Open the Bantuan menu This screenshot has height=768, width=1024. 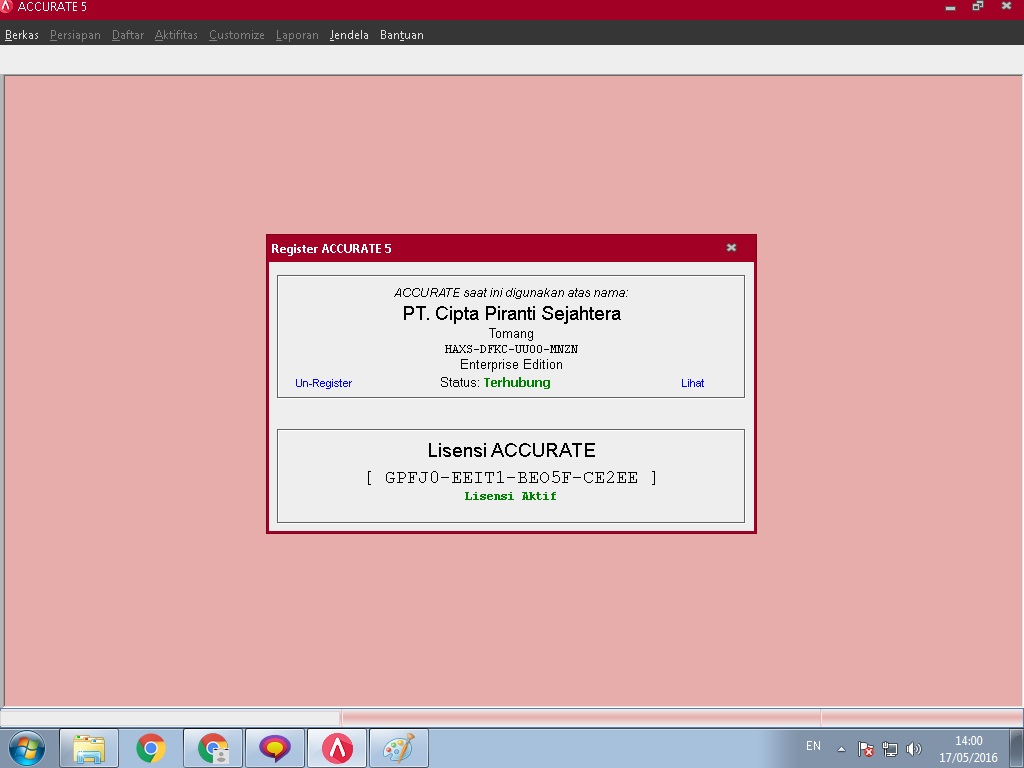tap(401, 35)
